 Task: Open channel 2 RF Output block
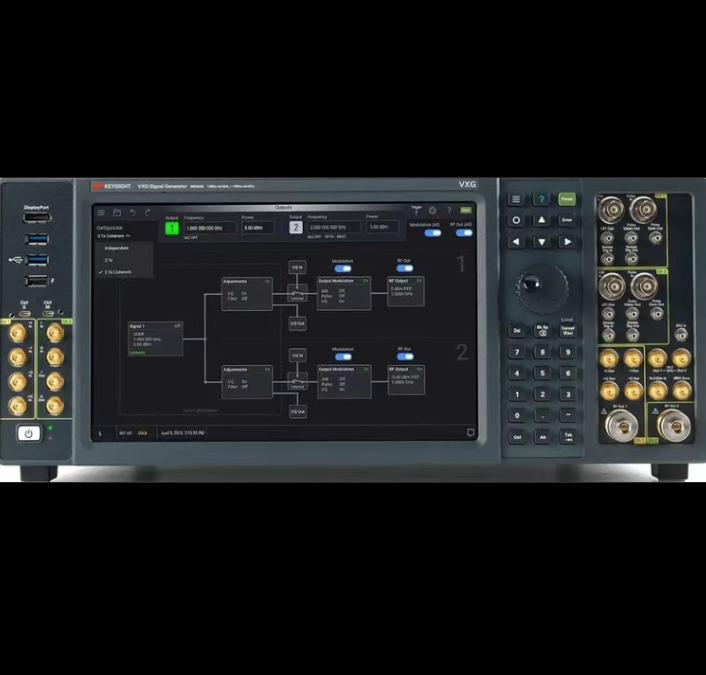[406, 380]
